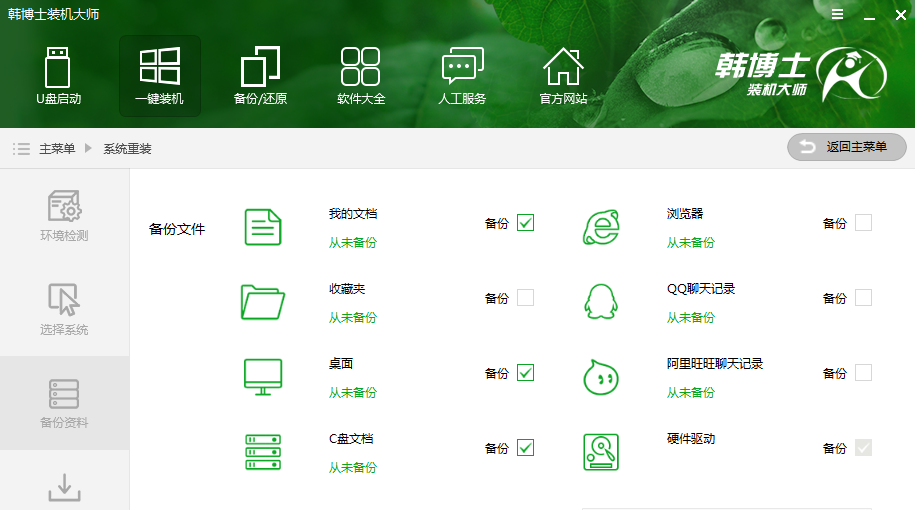
Task: Click the 备份文件 section heading
Action: (177, 229)
